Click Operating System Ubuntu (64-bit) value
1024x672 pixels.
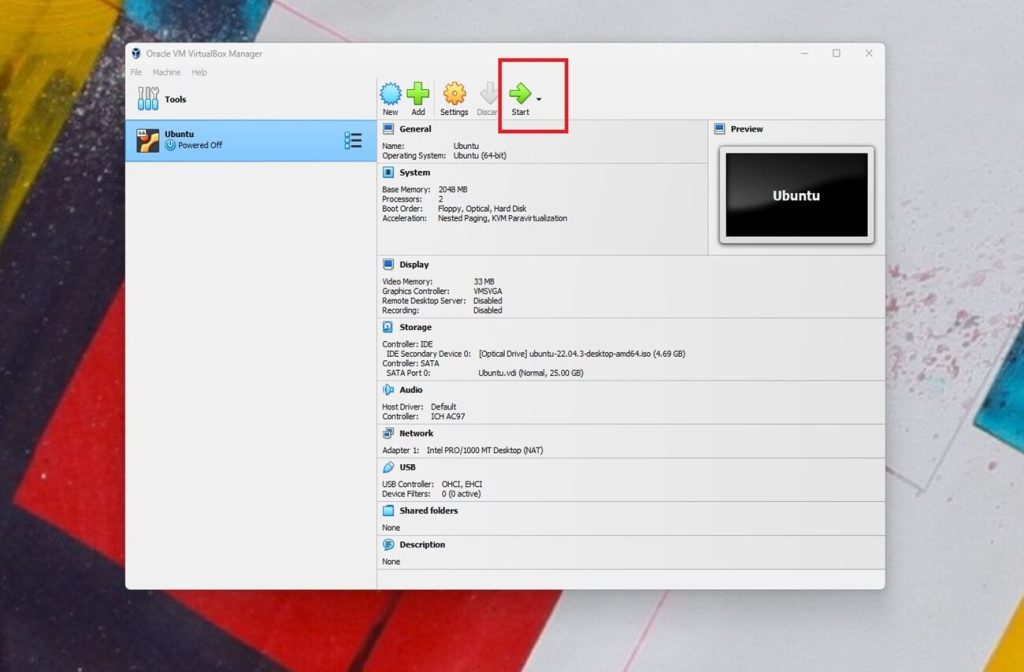[480, 156]
